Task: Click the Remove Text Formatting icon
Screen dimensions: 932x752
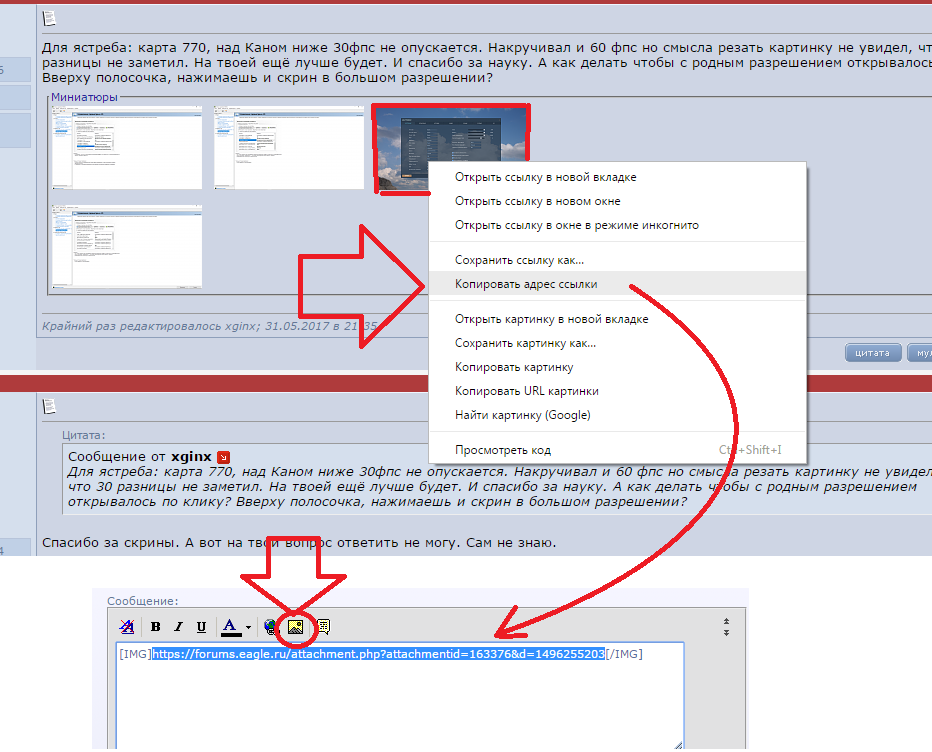Action: [127, 627]
